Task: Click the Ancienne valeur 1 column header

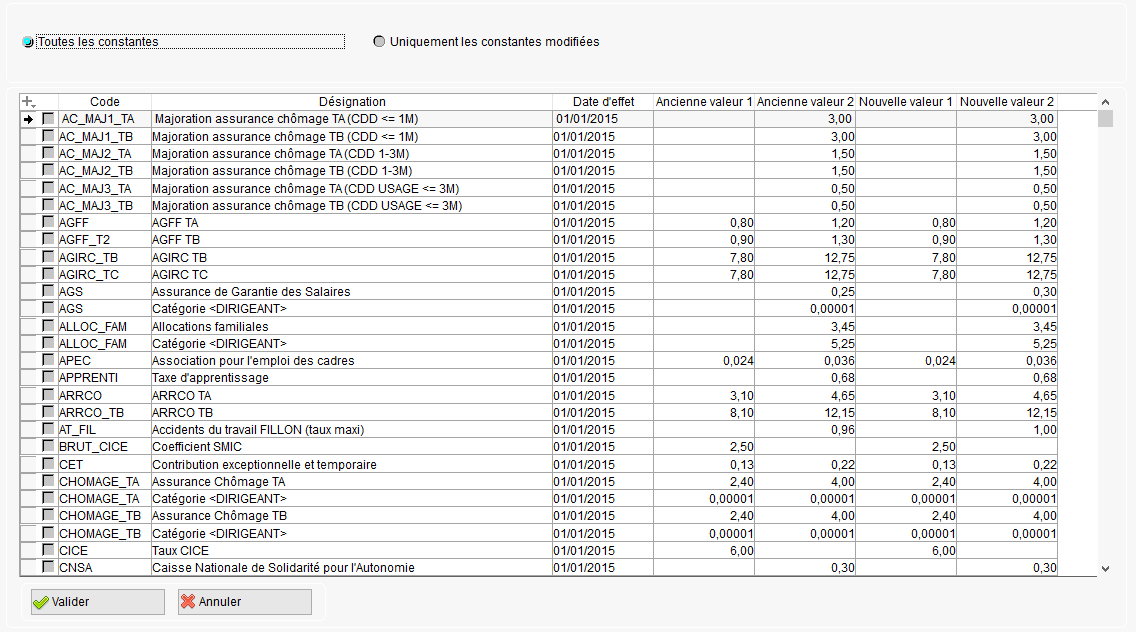Action: (703, 102)
